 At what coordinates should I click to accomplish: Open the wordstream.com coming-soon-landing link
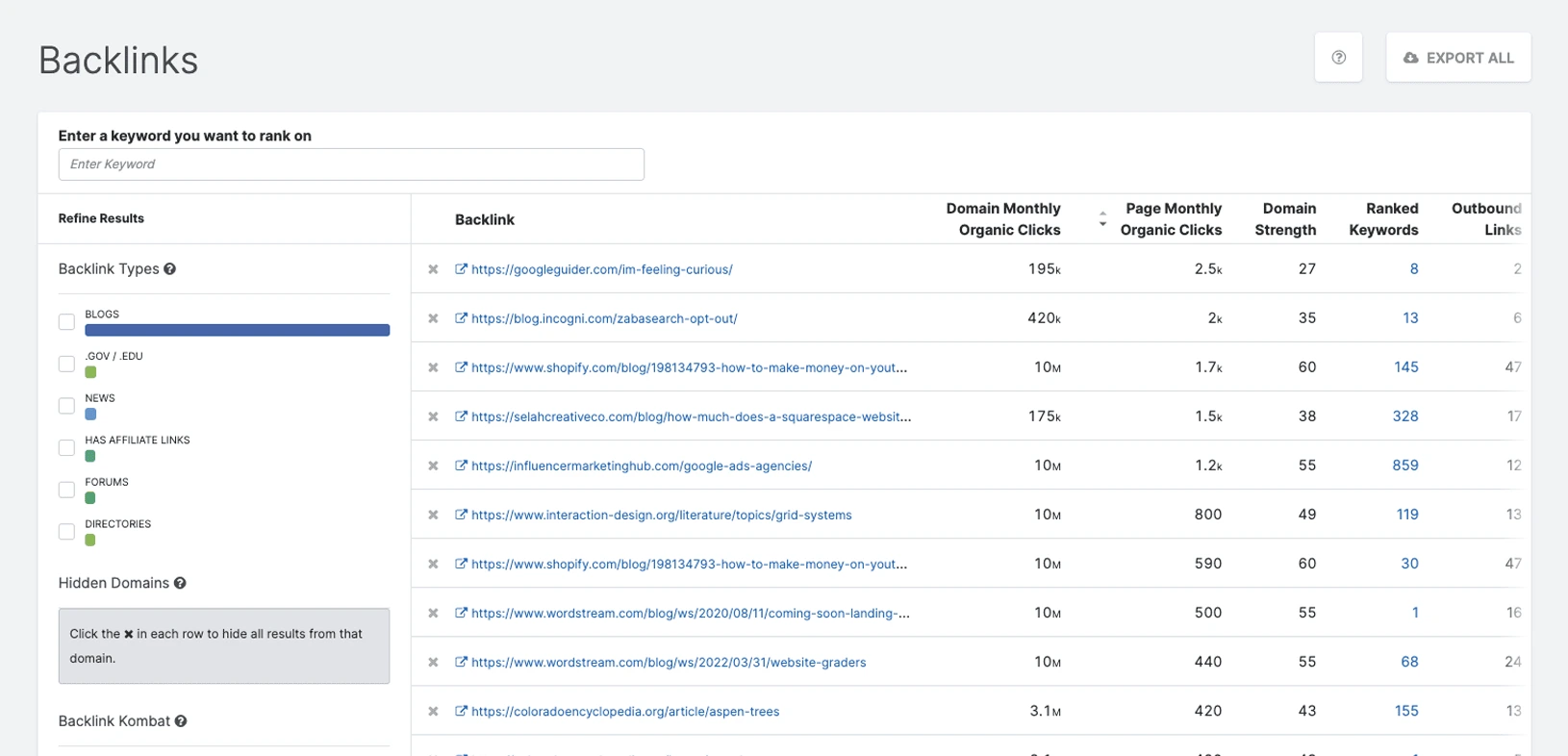(691, 613)
